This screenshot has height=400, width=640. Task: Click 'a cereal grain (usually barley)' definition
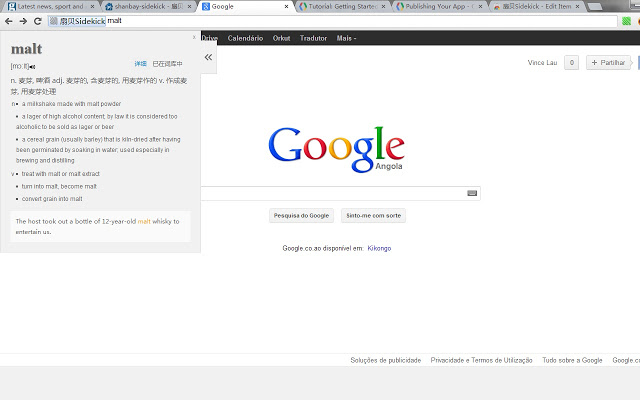click(98, 150)
